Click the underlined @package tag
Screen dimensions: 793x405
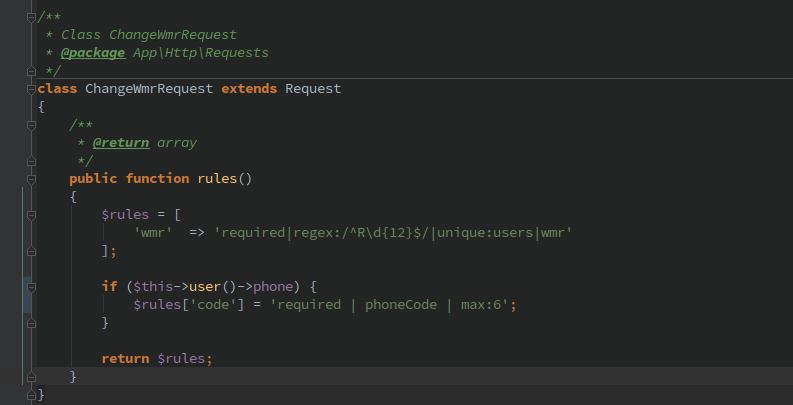click(x=93, y=52)
